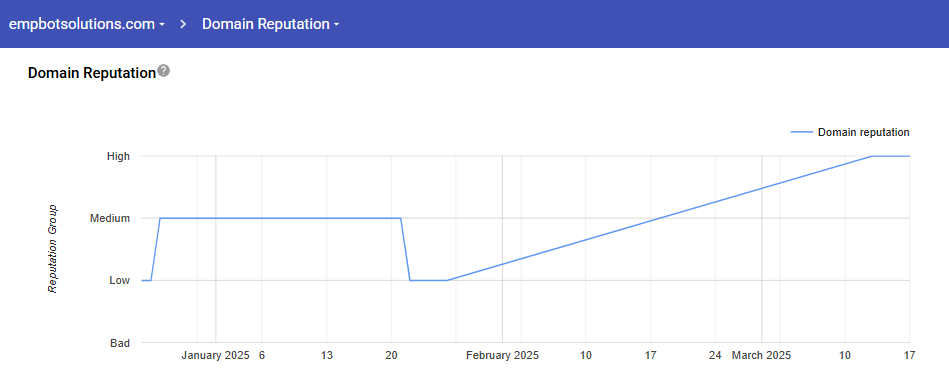Select the Low reputation axis label
This screenshot has height=389, width=949.
pyautogui.click(x=119, y=281)
